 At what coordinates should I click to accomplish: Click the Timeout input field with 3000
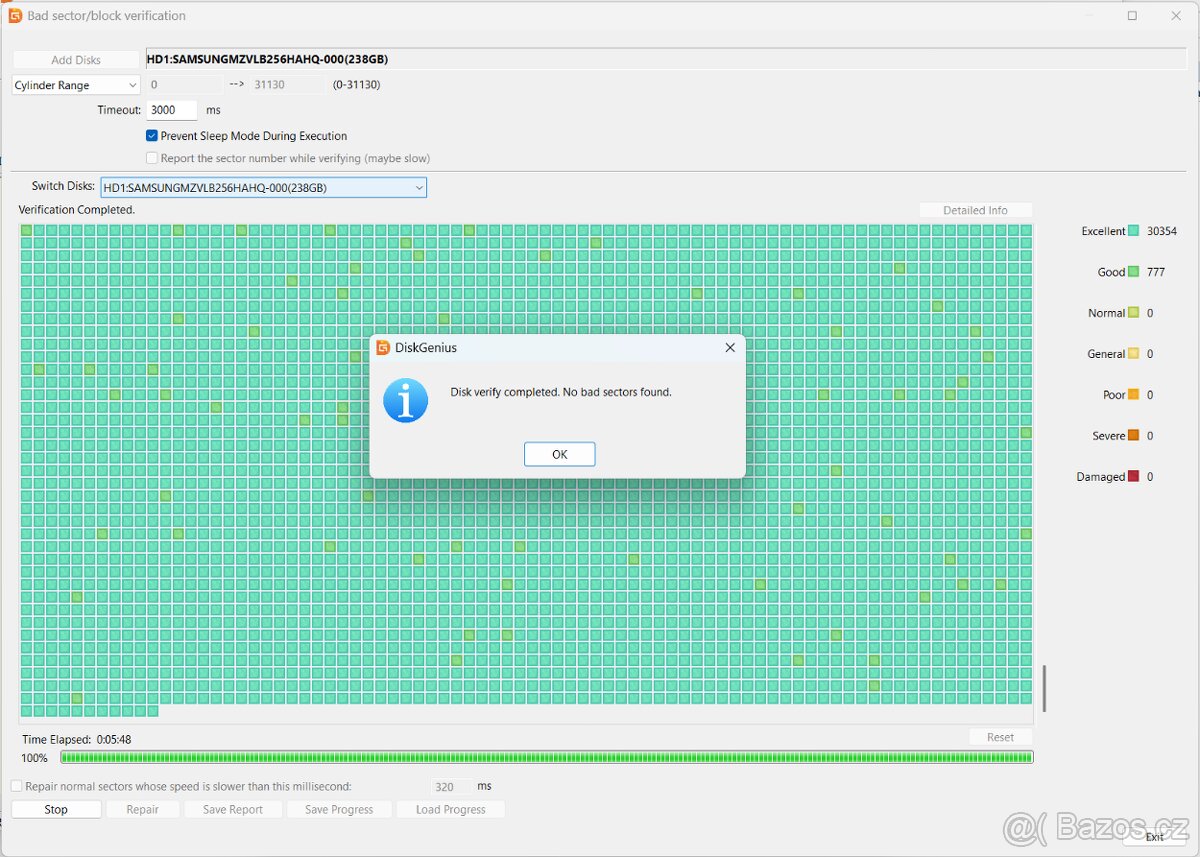pos(172,110)
